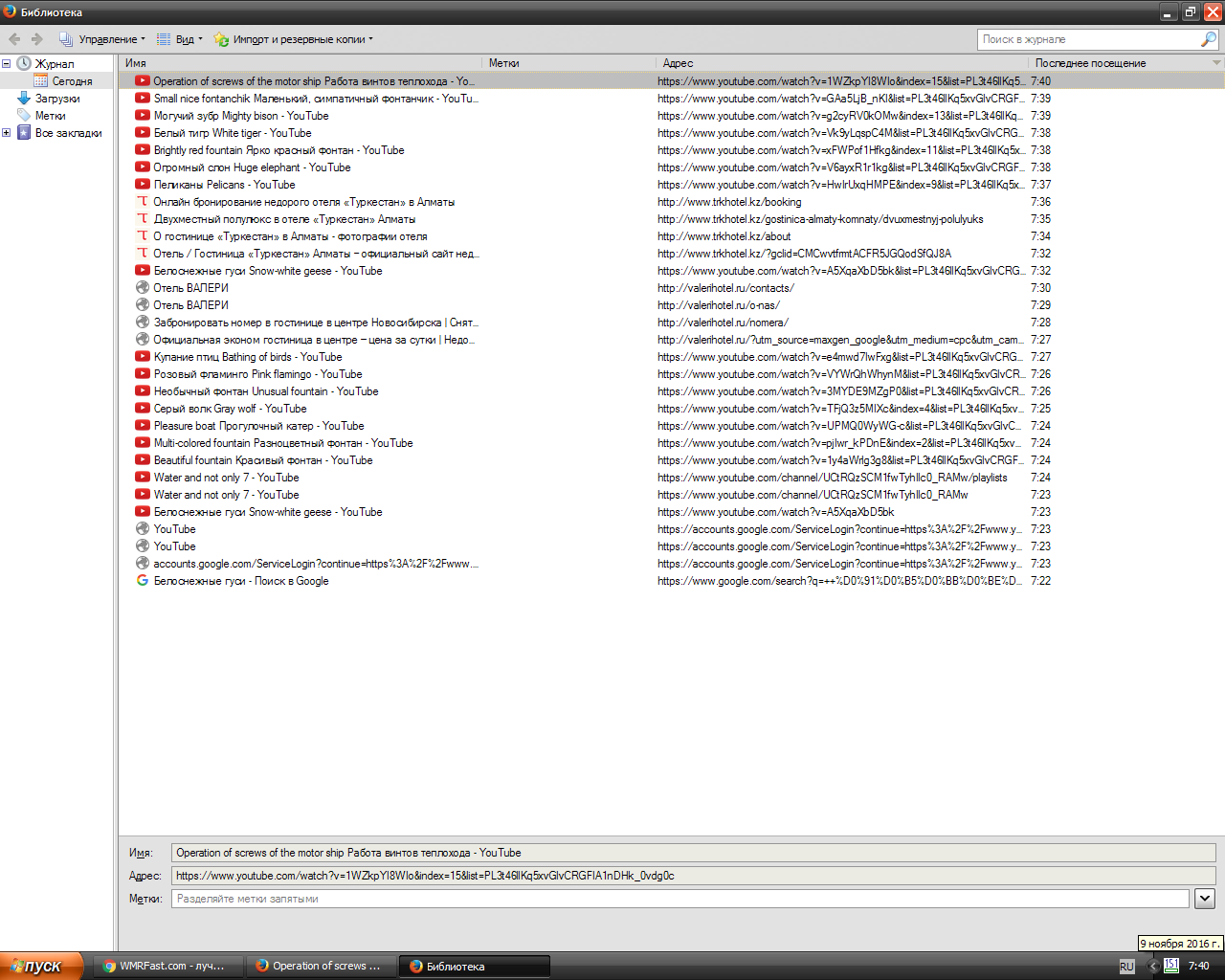Click the Все закладки star icon
This screenshot has width=1225, height=980.
coord(24,133)
